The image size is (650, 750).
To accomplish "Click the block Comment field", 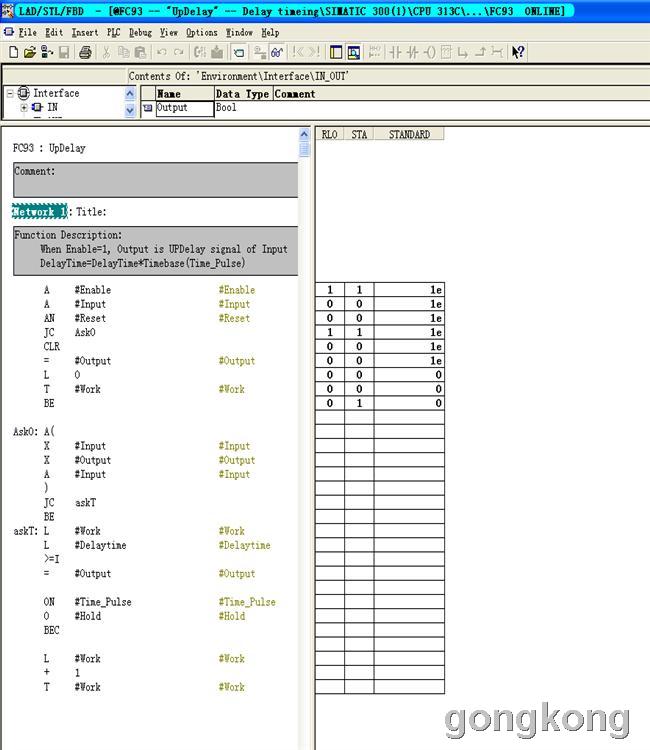I will point(156,180).
